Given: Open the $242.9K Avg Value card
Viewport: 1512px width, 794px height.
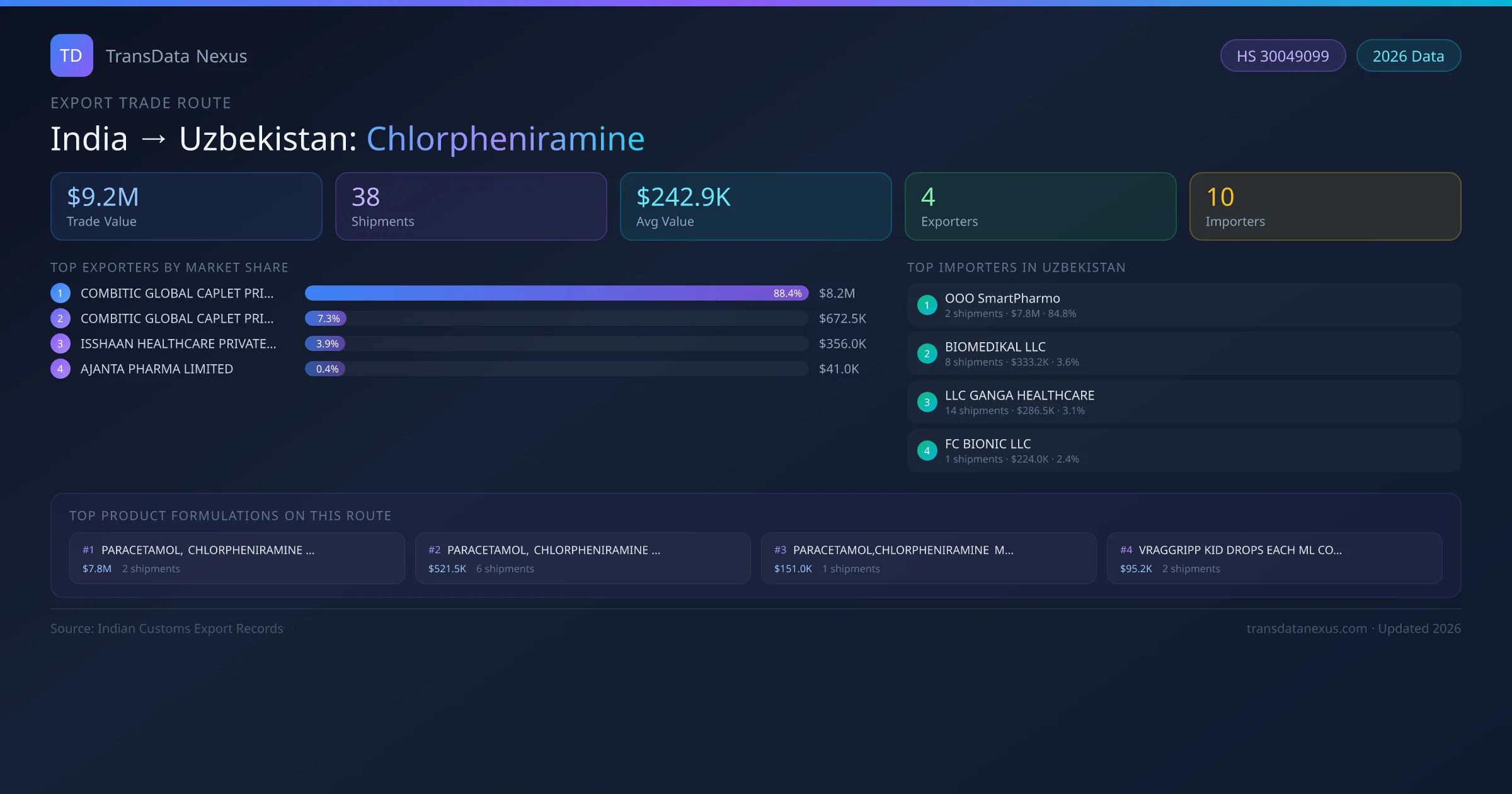Looking at the screenshot, I should coord(755,206).
